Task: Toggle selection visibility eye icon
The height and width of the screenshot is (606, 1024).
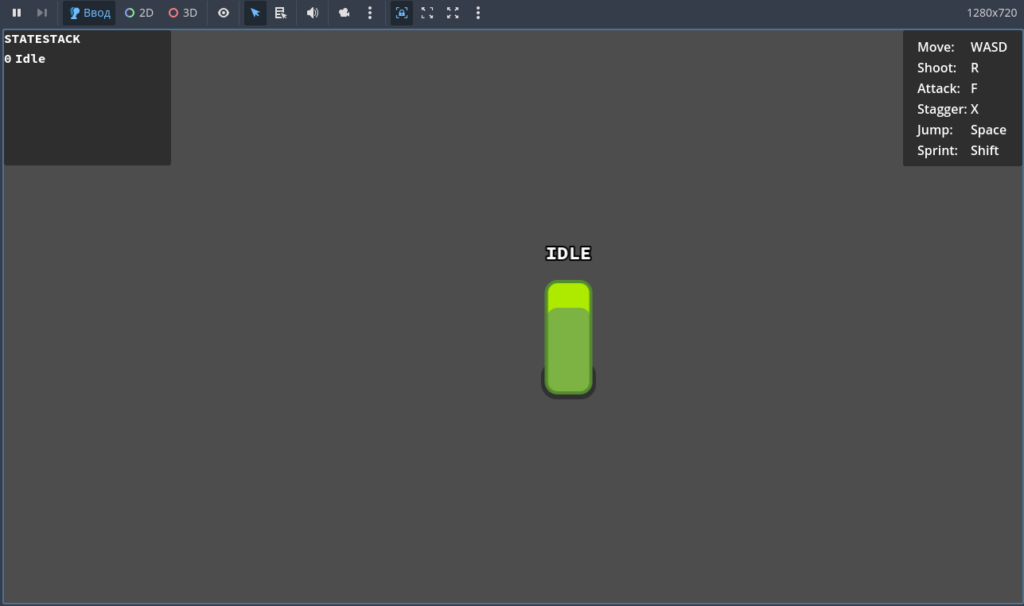Action: 223,12
